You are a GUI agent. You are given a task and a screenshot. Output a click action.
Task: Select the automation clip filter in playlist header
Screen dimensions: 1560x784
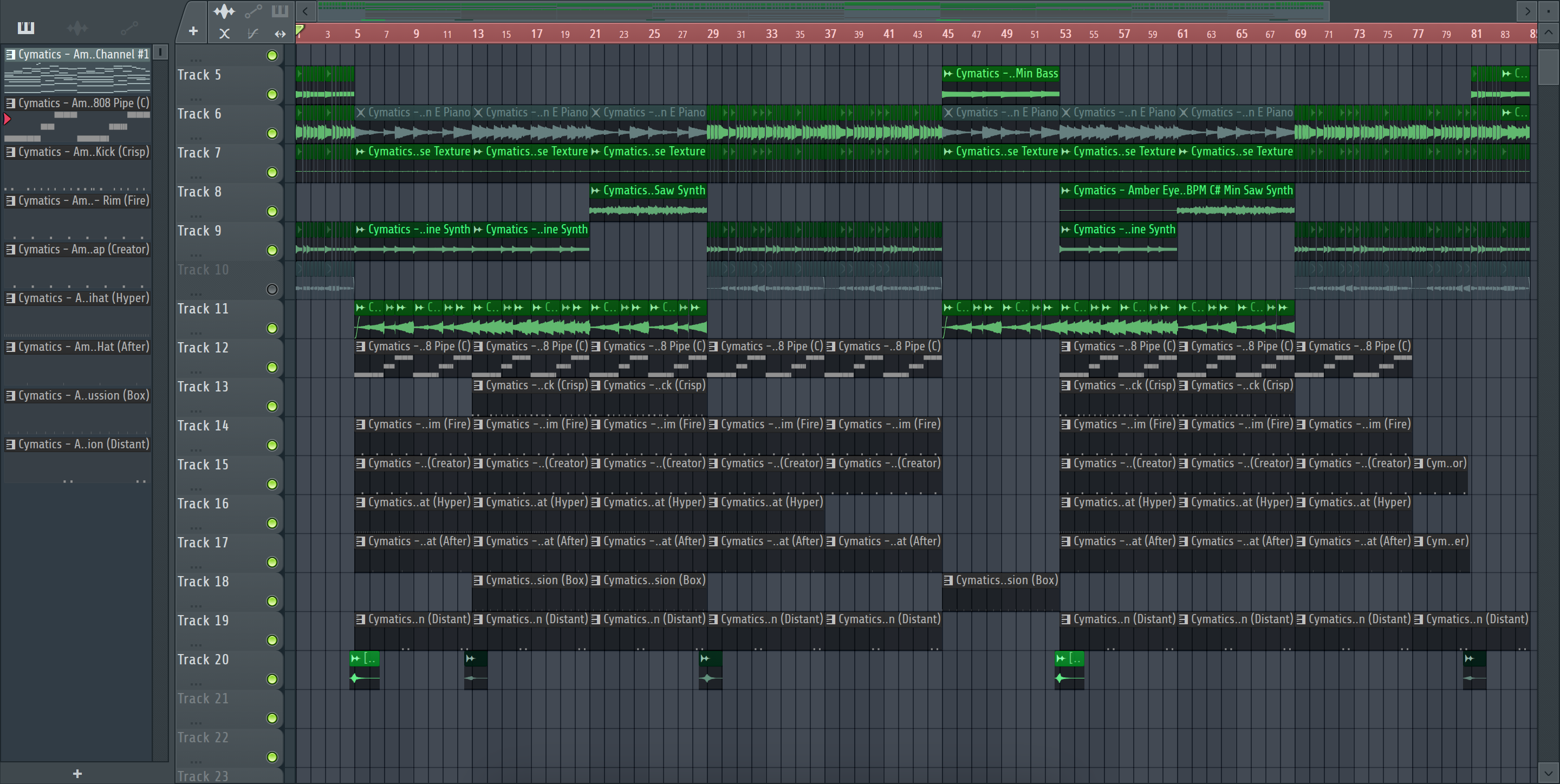(253, 11)
